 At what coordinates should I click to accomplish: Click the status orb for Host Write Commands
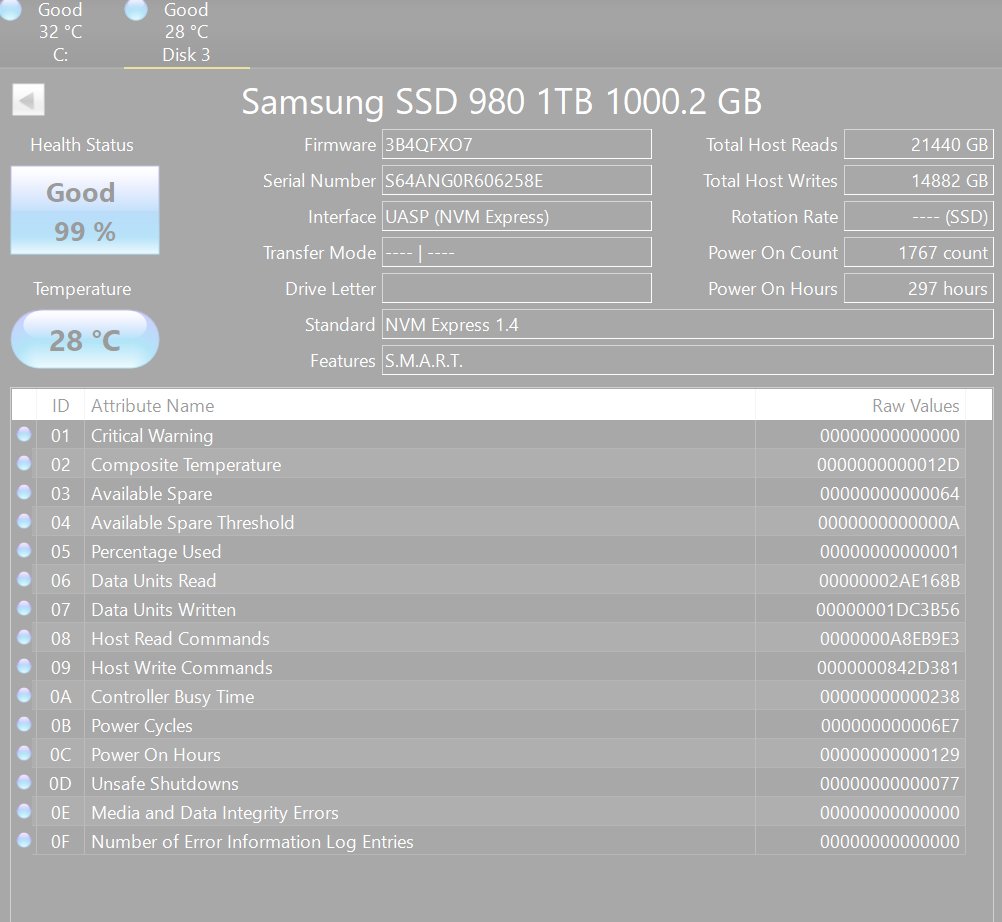coord(24,666)
